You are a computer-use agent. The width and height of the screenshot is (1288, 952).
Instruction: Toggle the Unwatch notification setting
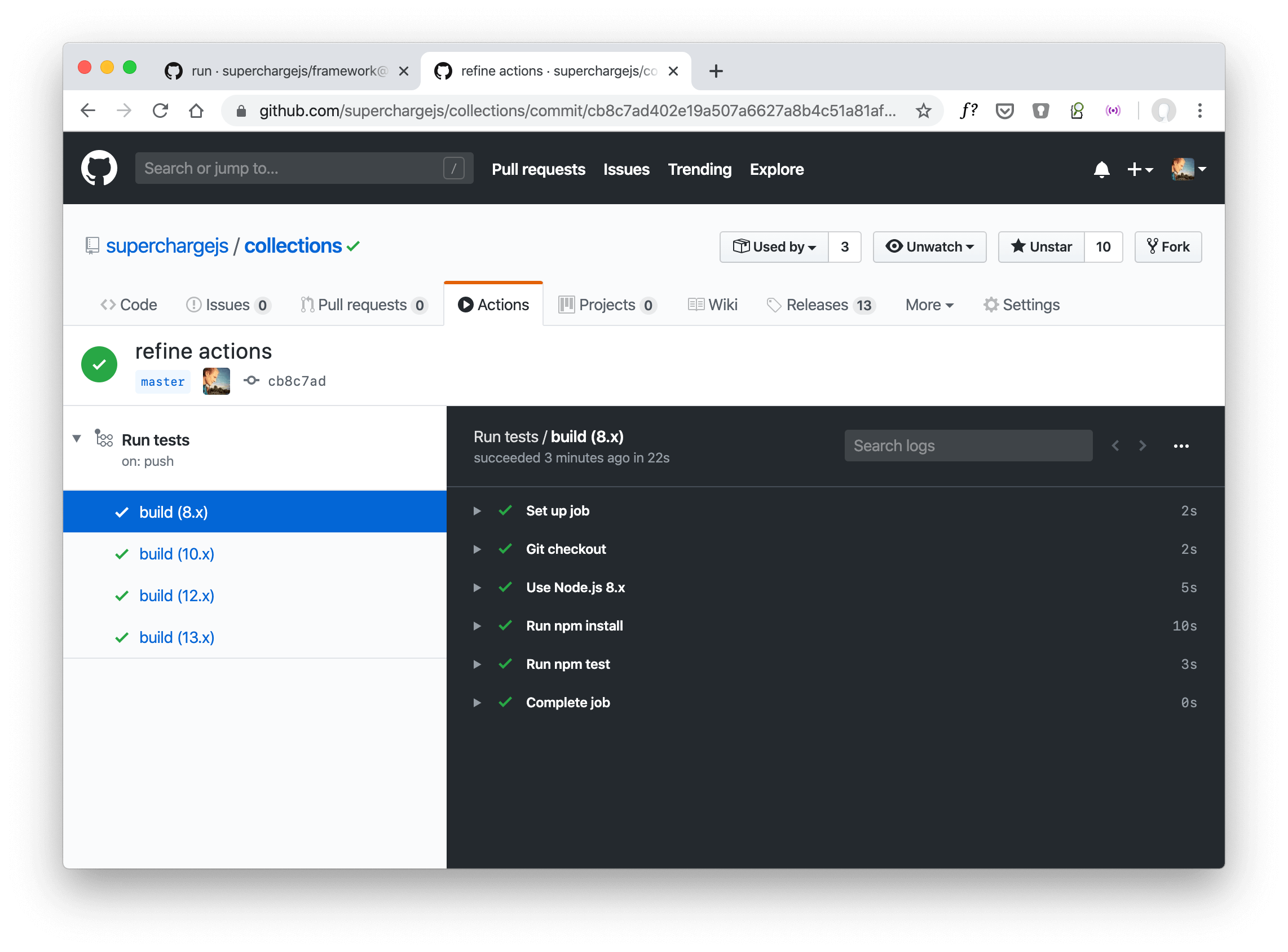(x=930, y=247)
